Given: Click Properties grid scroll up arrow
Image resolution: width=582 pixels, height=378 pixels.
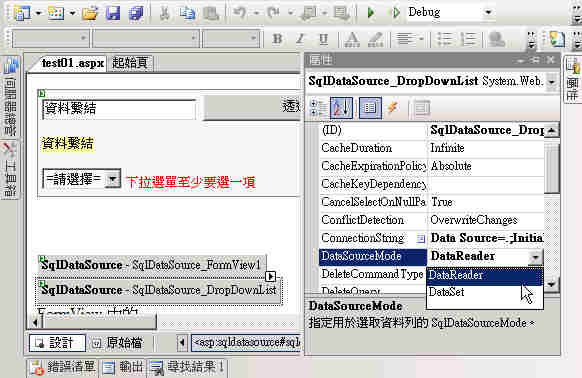Looking at the screenshot, I should click(x=552, y=131).
